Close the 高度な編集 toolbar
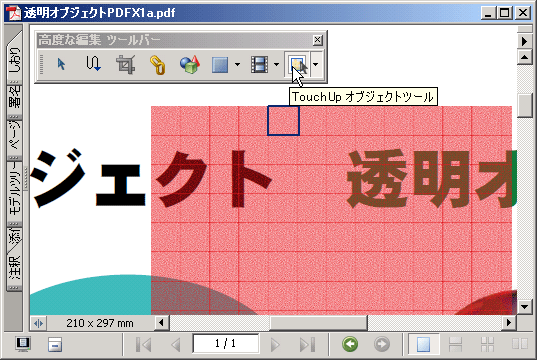 click(x=317, y=40)
